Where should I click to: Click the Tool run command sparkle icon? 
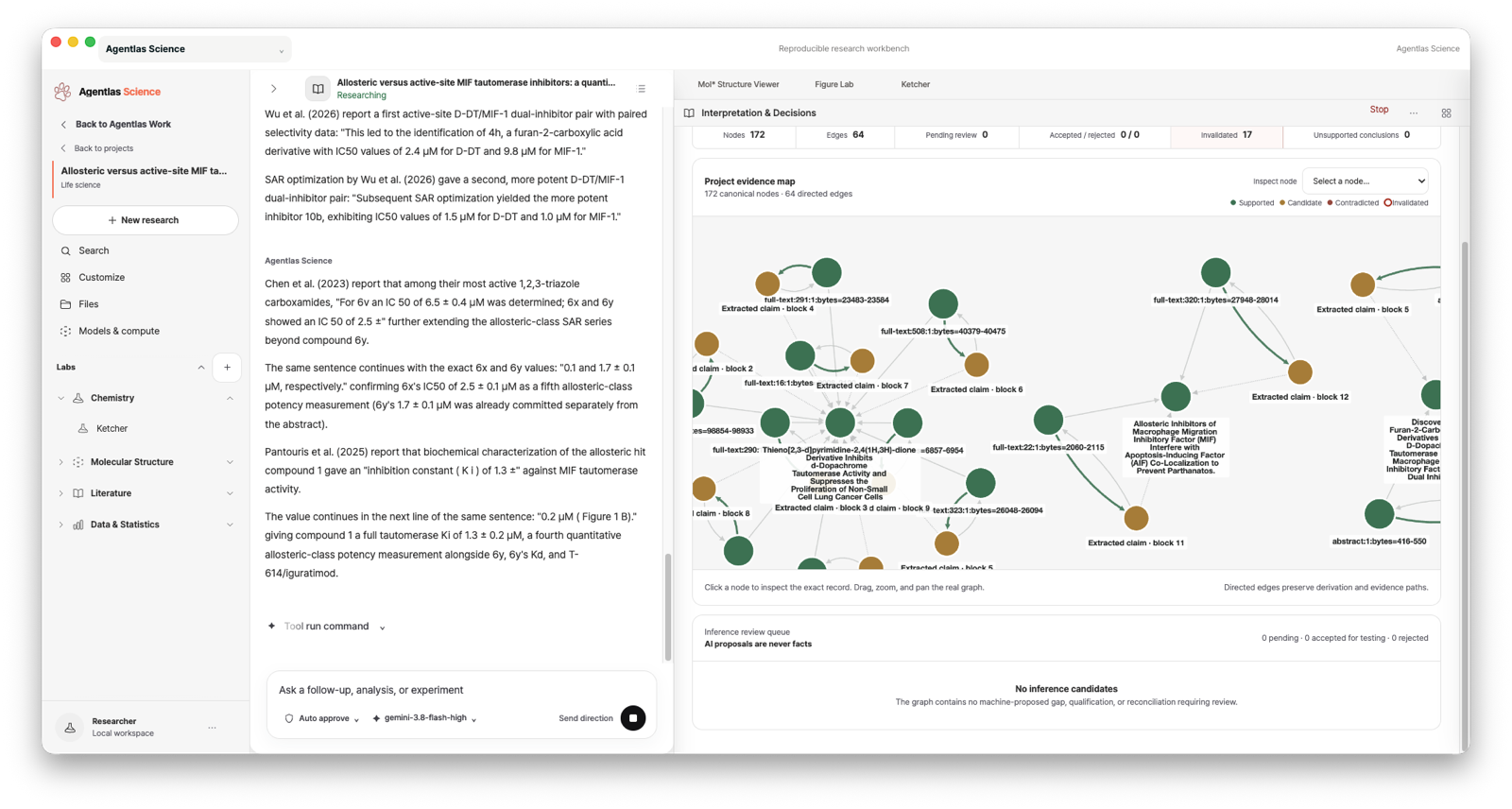pos(272,627)
